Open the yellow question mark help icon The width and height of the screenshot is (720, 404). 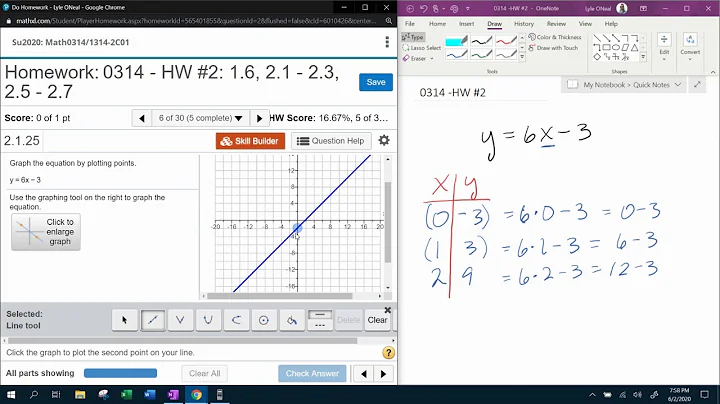point(388,353)
